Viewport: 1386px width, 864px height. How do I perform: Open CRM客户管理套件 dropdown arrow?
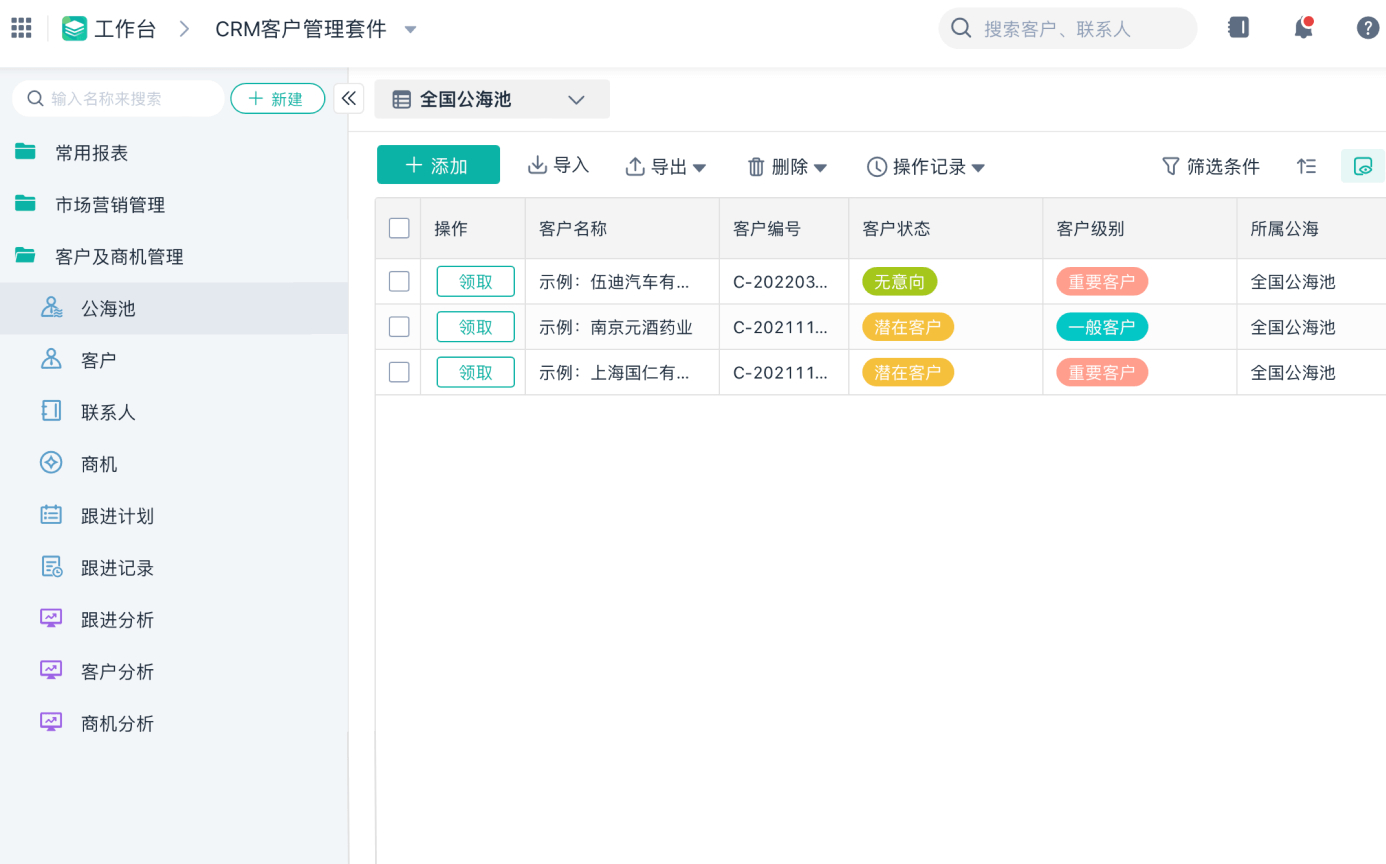click(x=410, y=29)
